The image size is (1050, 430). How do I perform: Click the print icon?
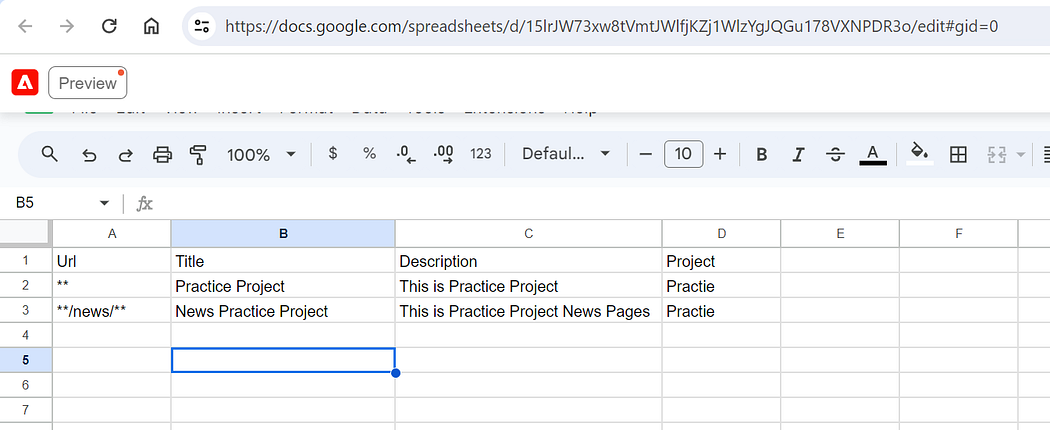point(163,155)
